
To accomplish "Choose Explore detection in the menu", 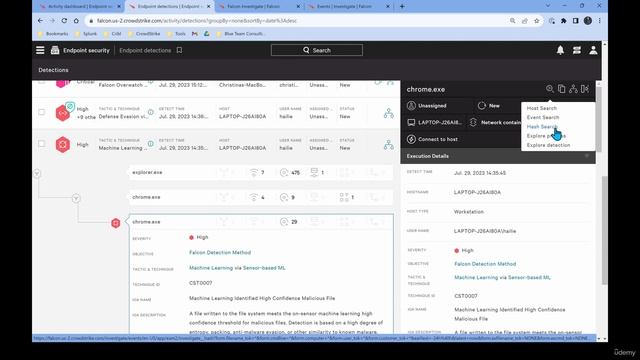I will click(x=548, y=145).
